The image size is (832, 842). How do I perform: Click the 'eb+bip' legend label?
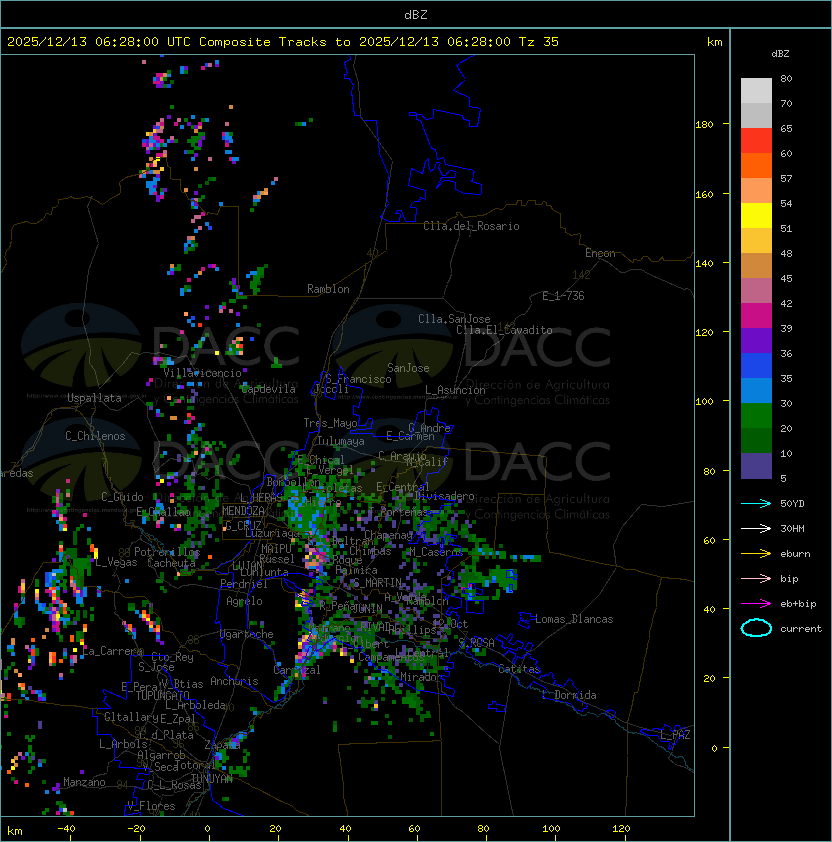pos(798,604)
